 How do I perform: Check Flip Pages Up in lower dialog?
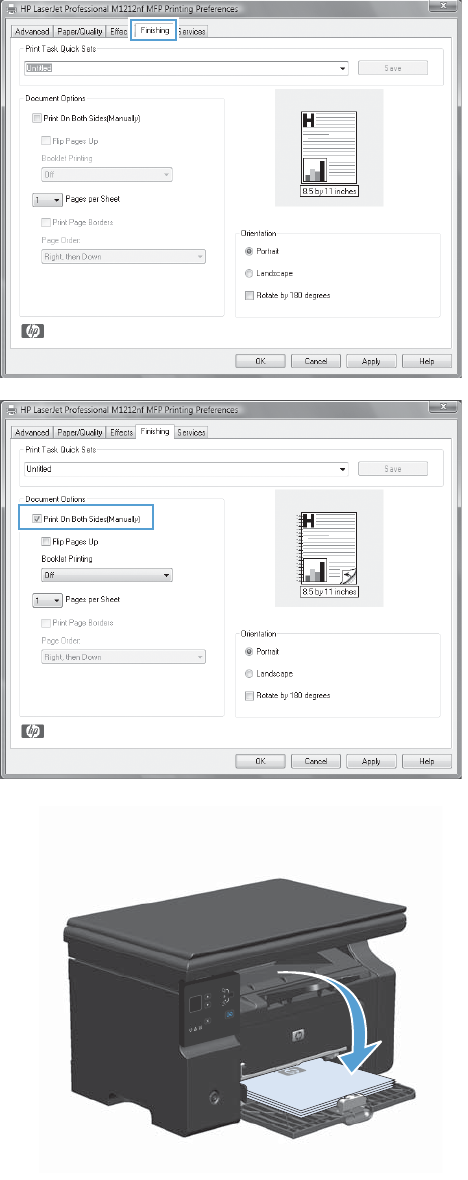pyautogui.click(x=46, y=541)
